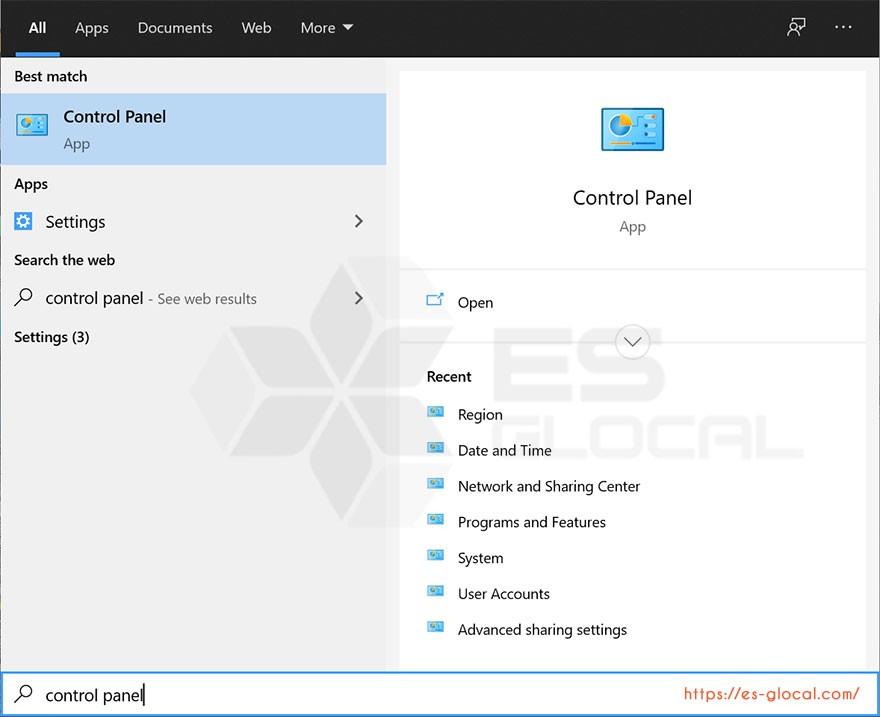The image size is (880, 717).
Task: Open the three-dots options menu
Action: click(x=843, y=27)
